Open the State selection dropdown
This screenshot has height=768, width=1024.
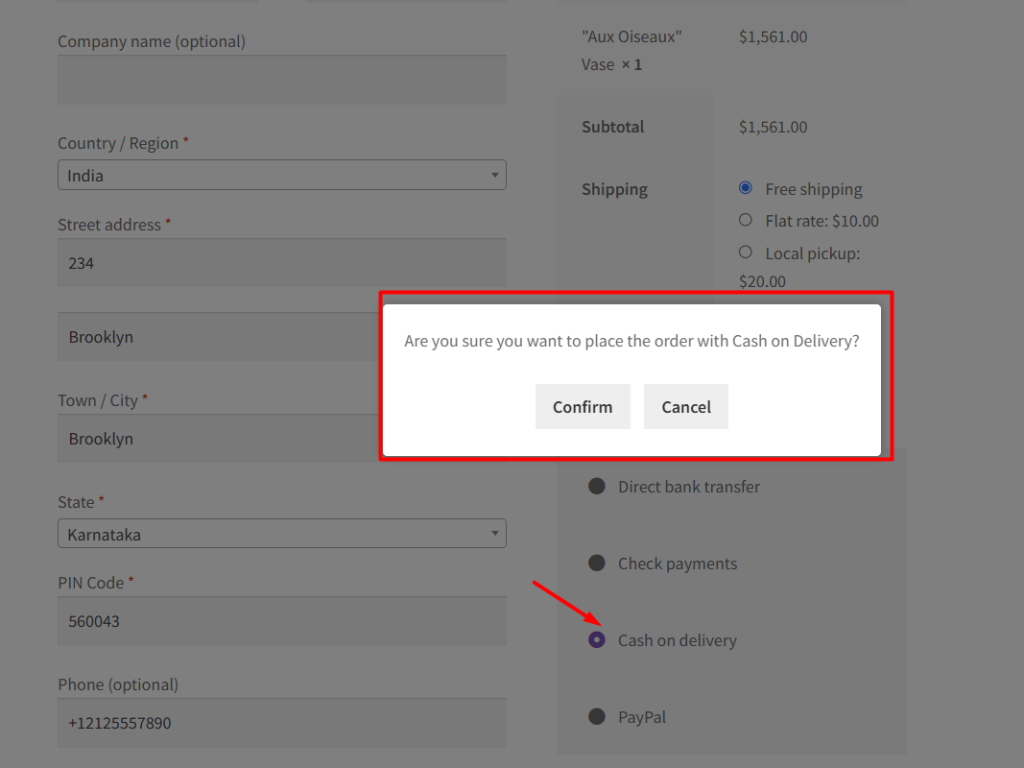coord(281,533)
